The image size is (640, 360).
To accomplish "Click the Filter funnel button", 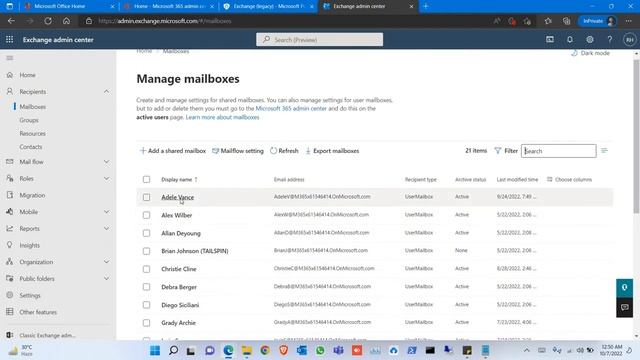I will (506, 151).
